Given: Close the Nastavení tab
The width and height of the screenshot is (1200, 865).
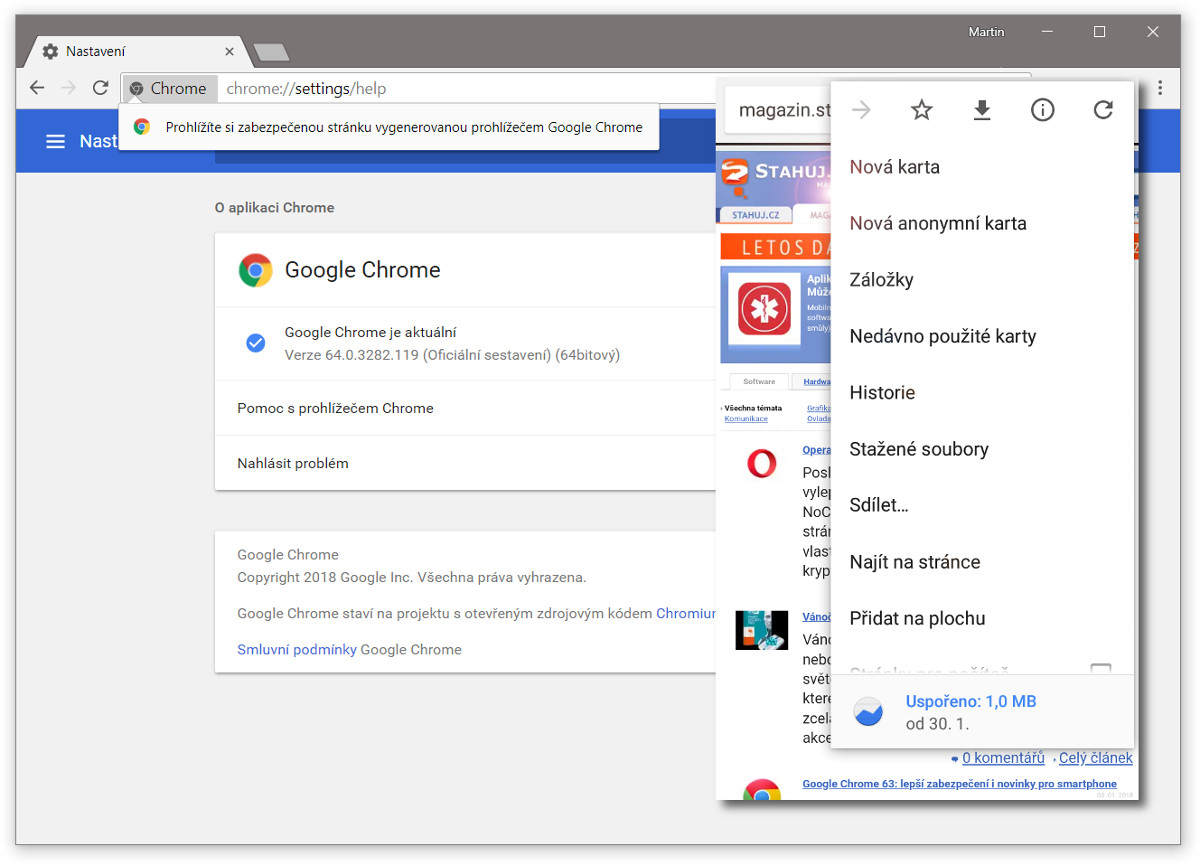Looking at the screenshot, I should tap(230, 51).
